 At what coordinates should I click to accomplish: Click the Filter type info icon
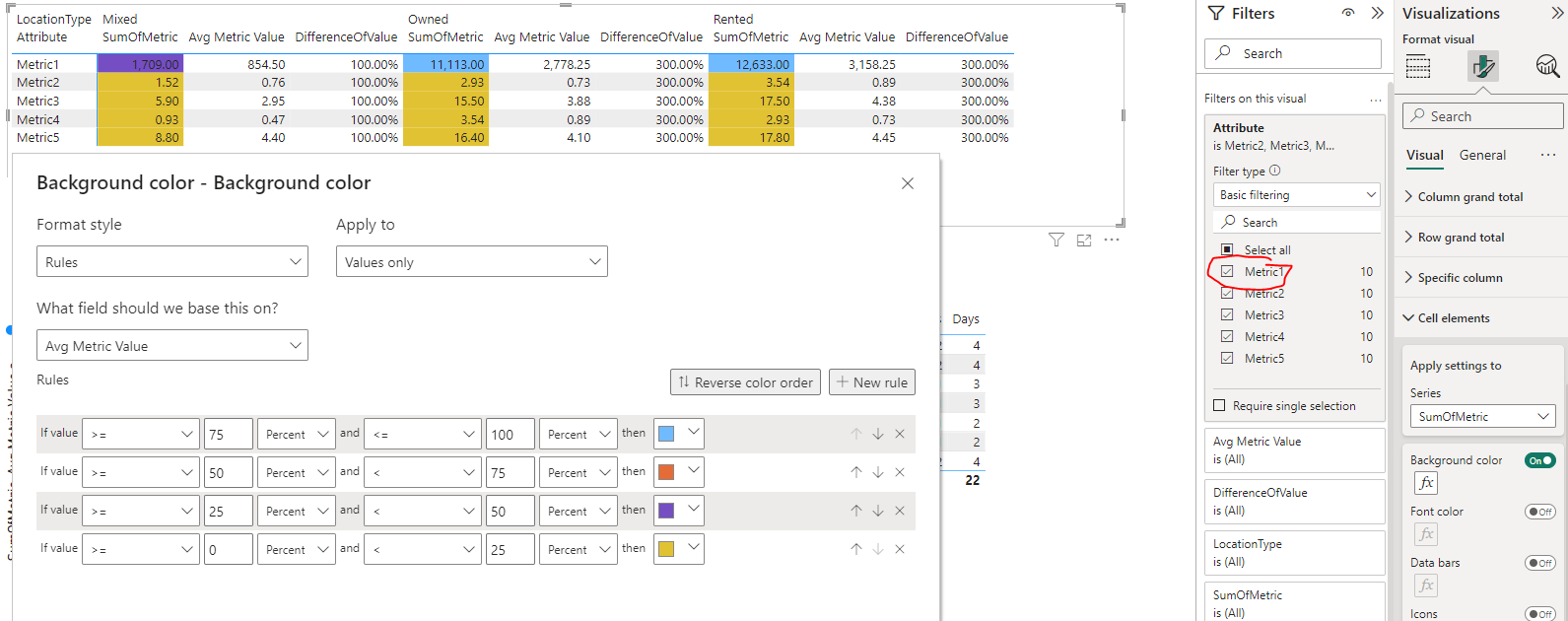tap(1274, 171)
